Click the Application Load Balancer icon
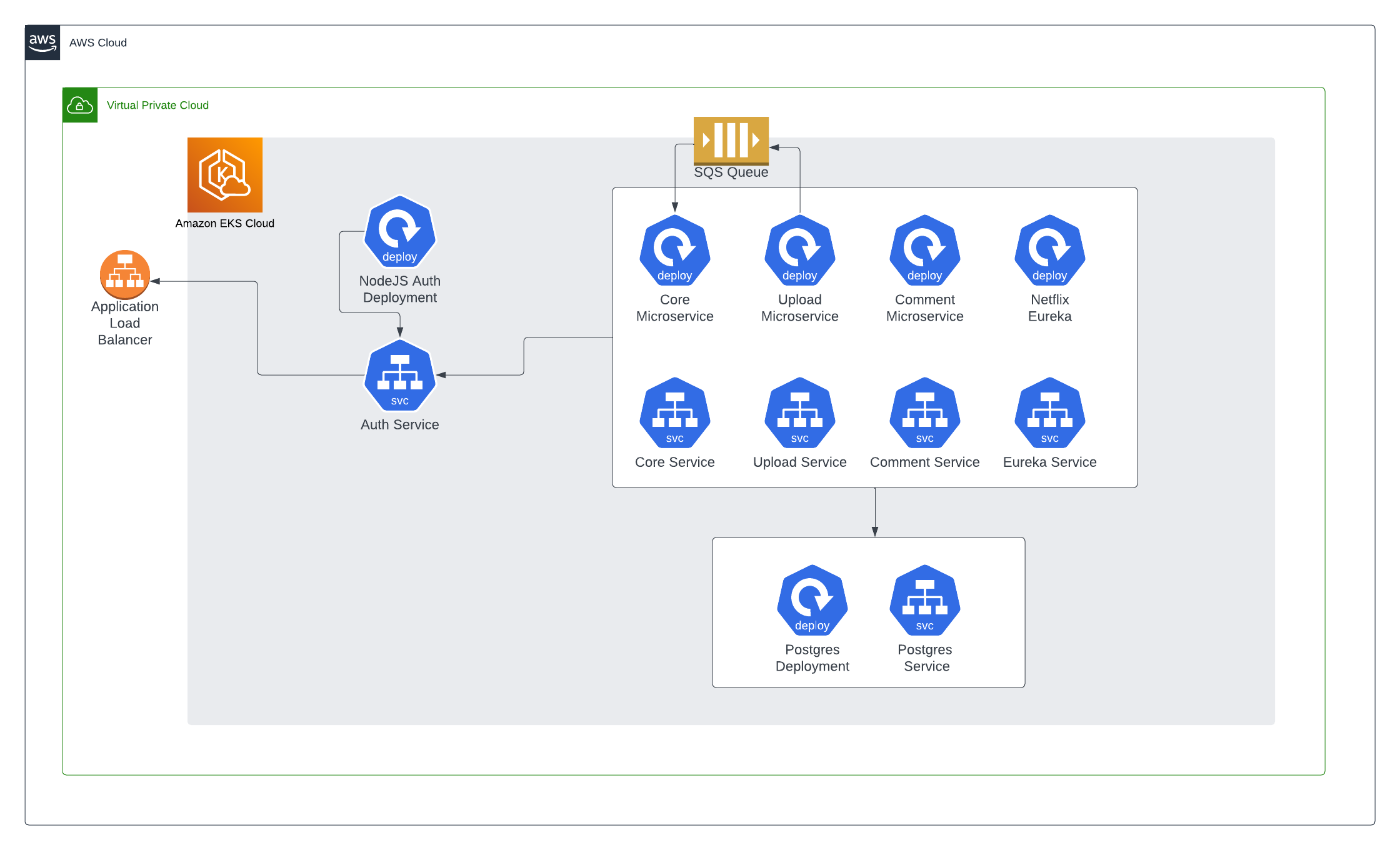The height and width of the screenshot is (850, 1400). click(124, 274)
